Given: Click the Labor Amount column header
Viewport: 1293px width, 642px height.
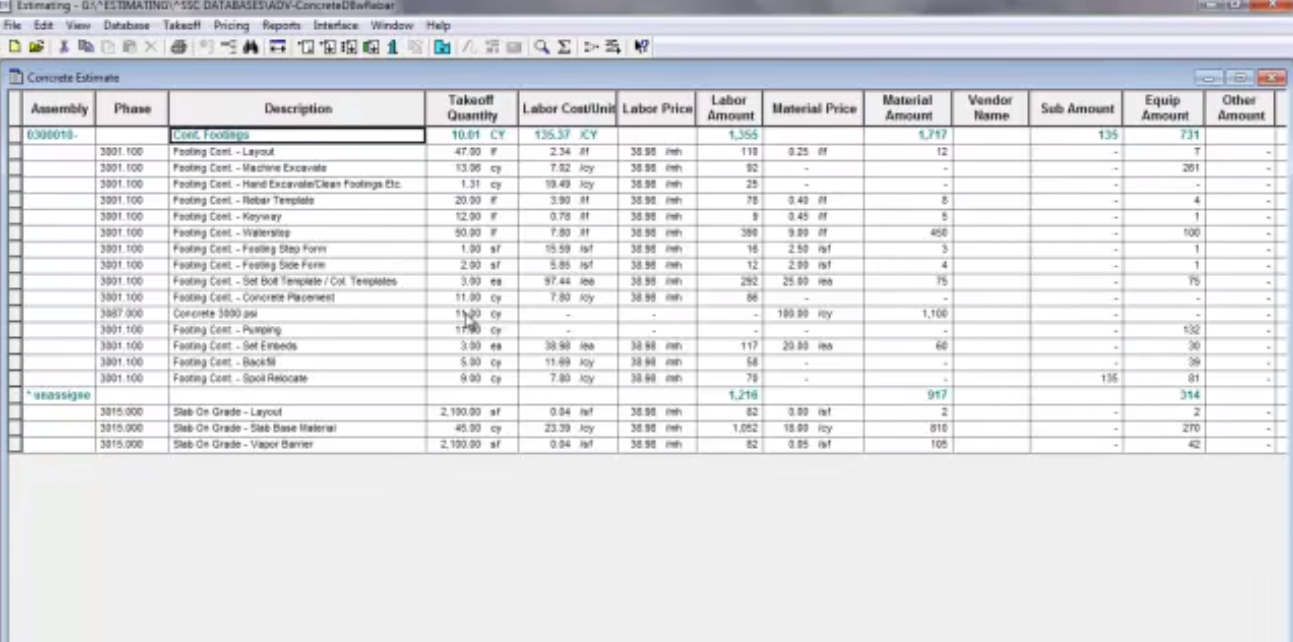Looking at the screenshot, I should [x=730, y=108].
